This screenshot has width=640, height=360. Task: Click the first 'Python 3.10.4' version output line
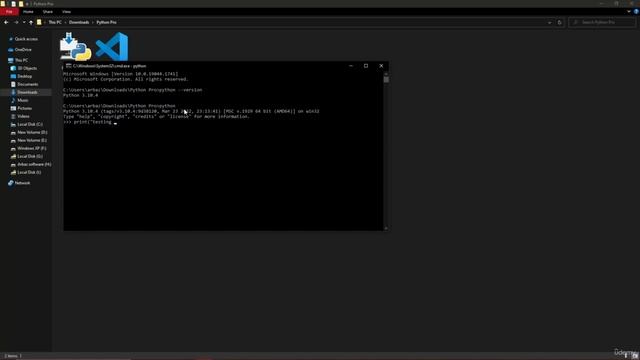(x=81, y=96)
